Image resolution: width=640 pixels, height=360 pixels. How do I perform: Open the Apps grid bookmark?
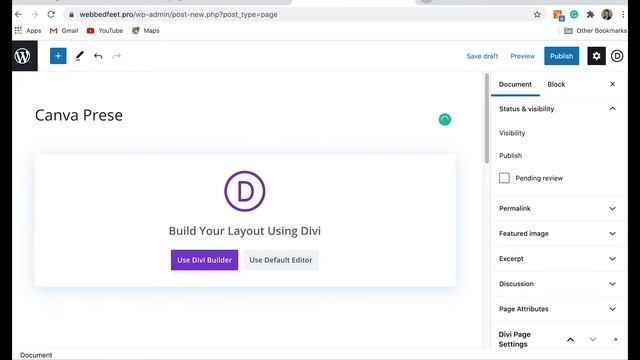[x=28, y=31]
